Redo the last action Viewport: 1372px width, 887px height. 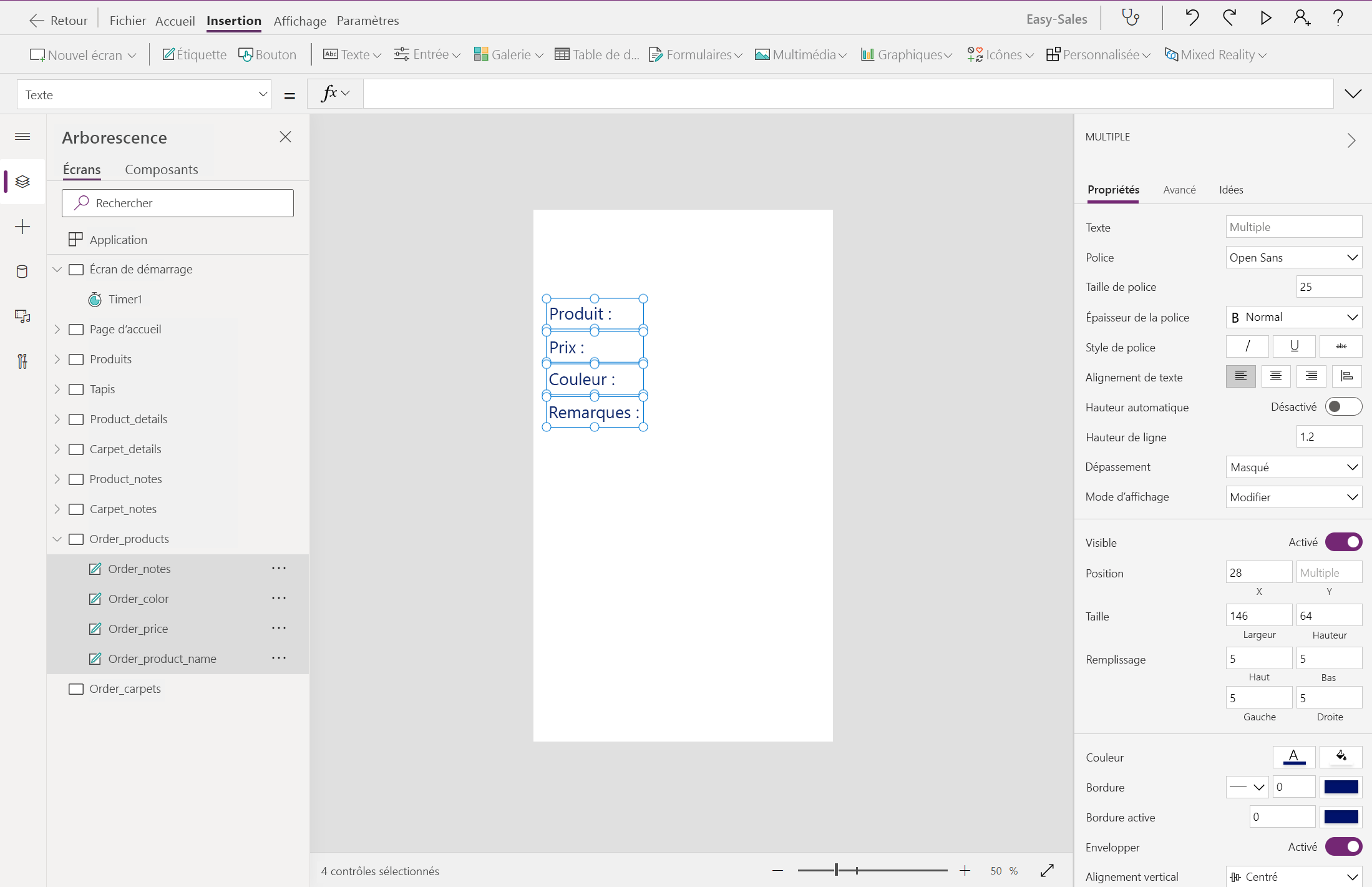(x=1229, y=17)
